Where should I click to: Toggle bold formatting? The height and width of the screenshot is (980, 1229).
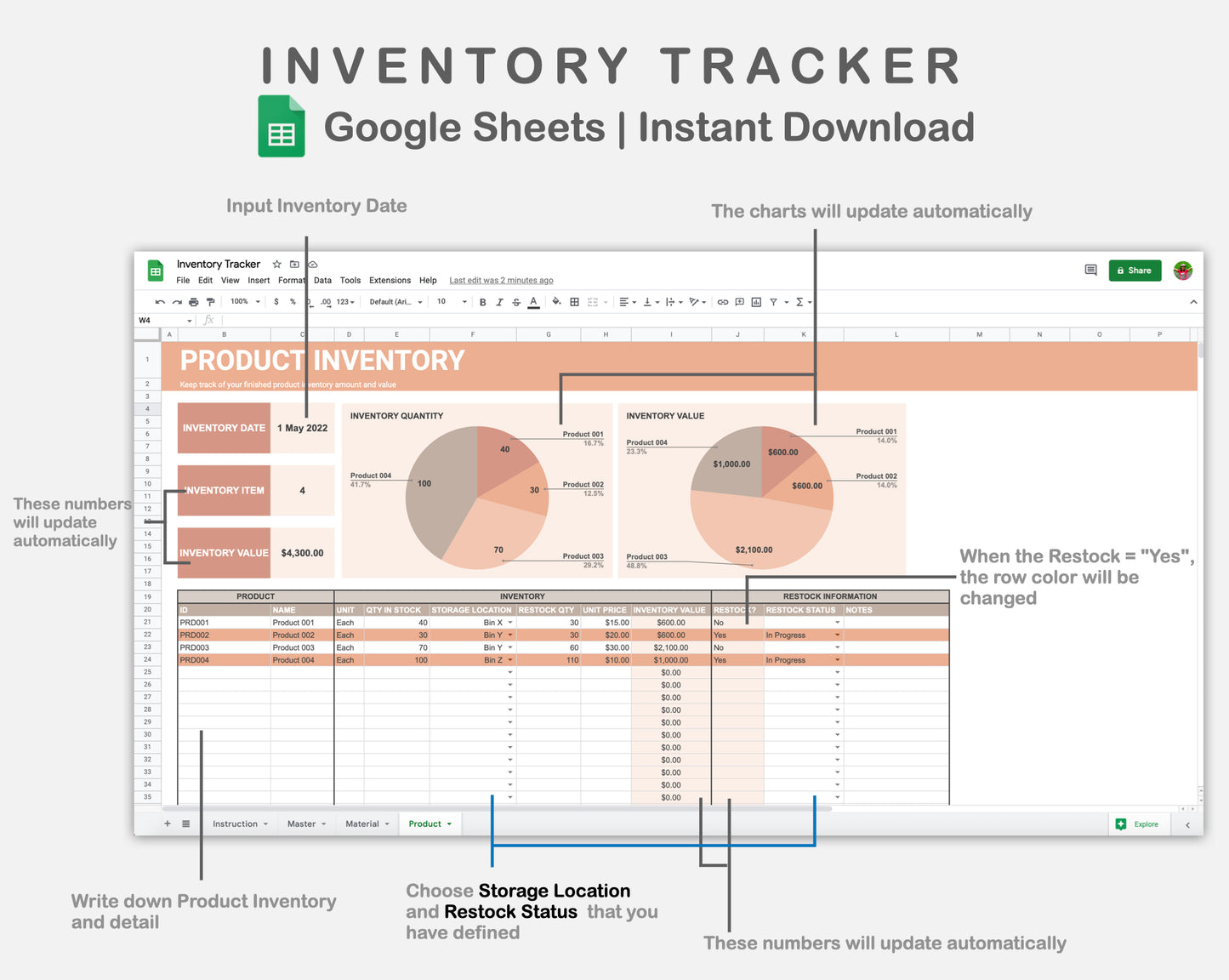click(x=482, y=302)
